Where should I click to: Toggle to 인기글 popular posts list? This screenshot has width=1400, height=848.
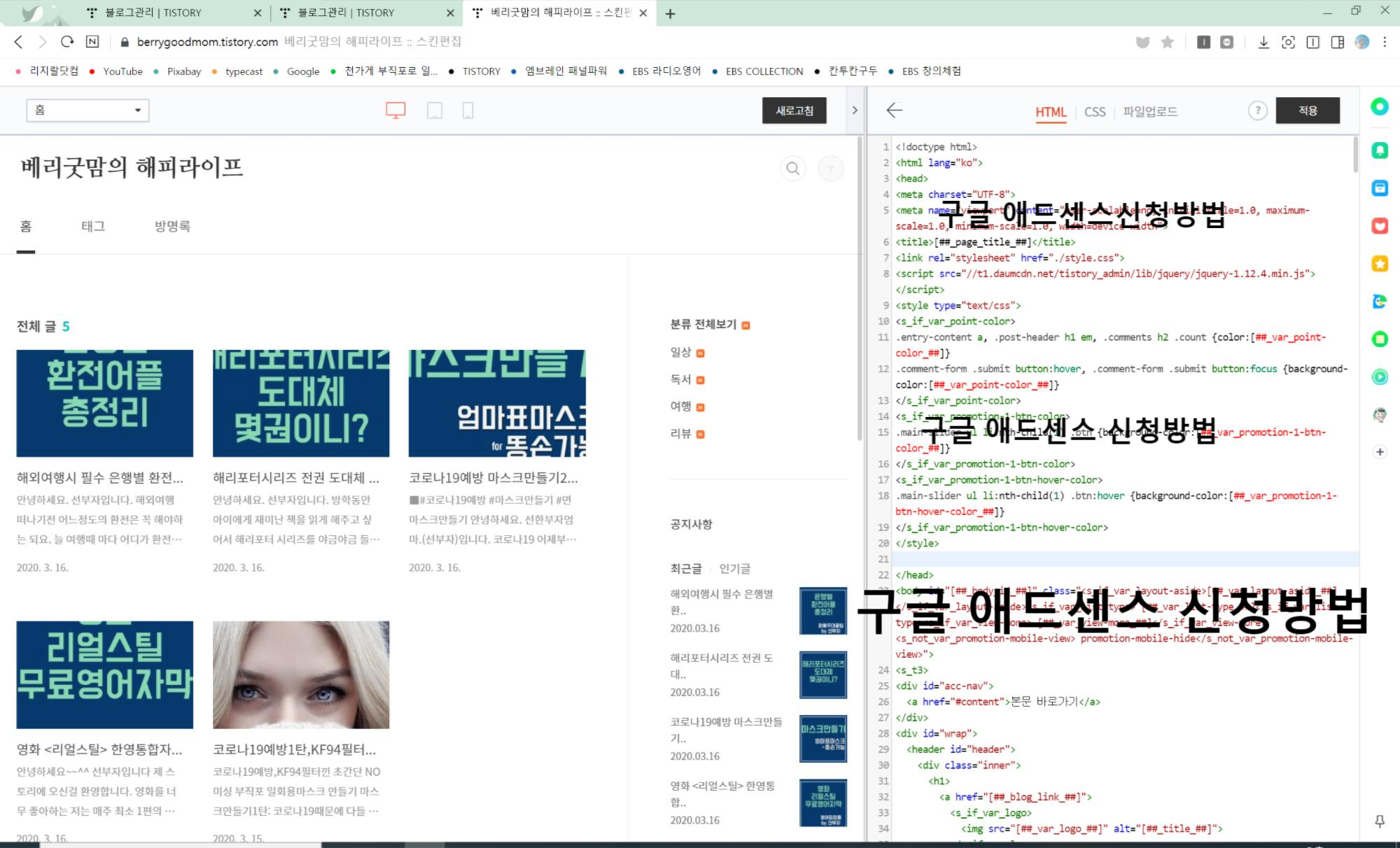(734, 569)
